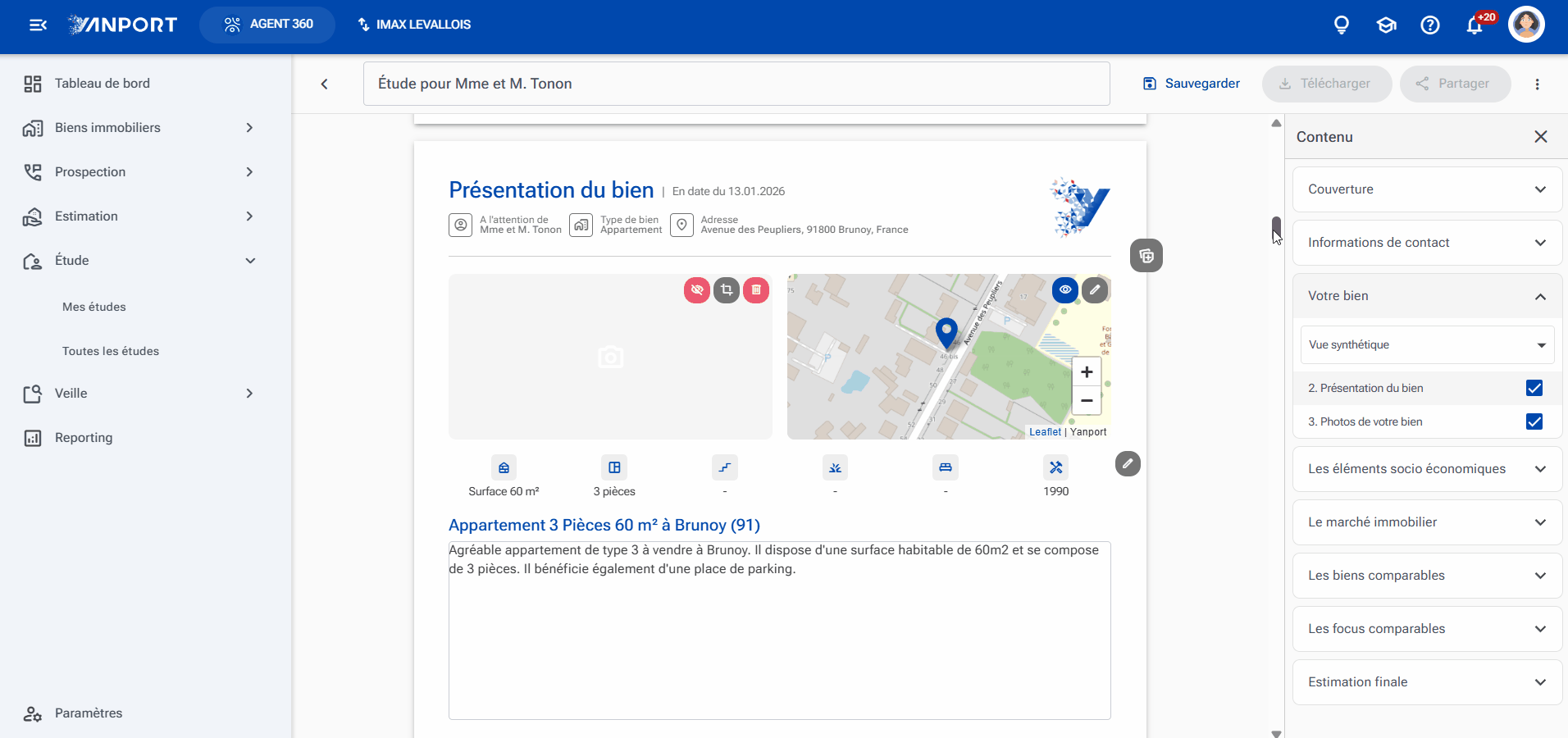Uncheck Présentation du bien checkbox
1568x738 pixels.
click(1534, 388)
